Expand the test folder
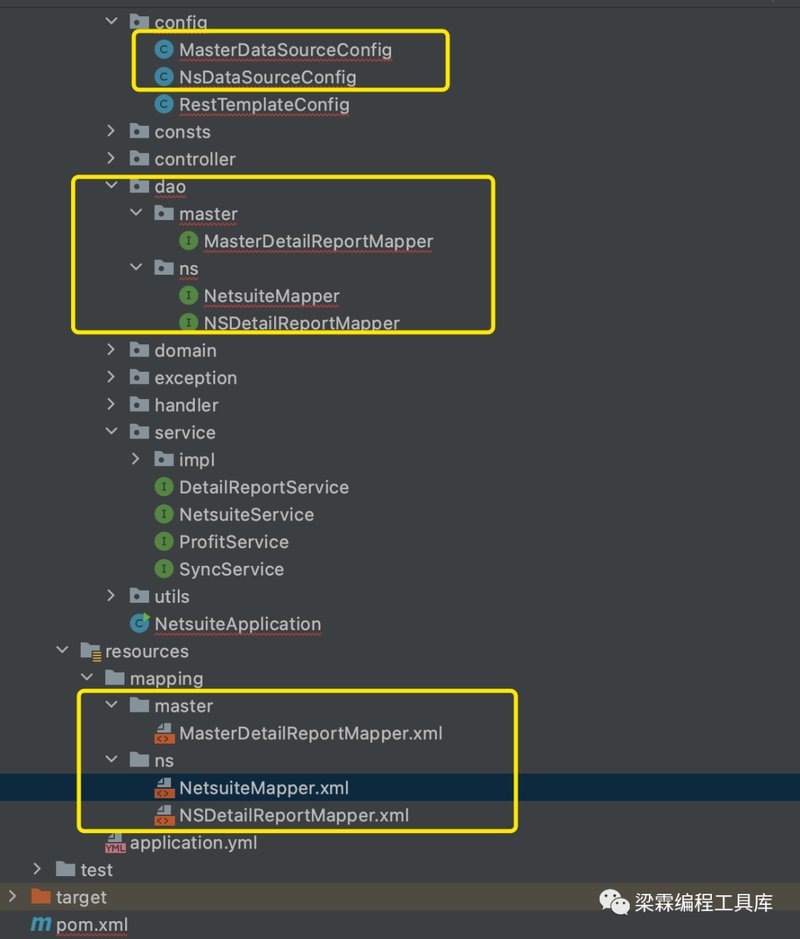Viewport: 800px width, 939px height. 37,869
